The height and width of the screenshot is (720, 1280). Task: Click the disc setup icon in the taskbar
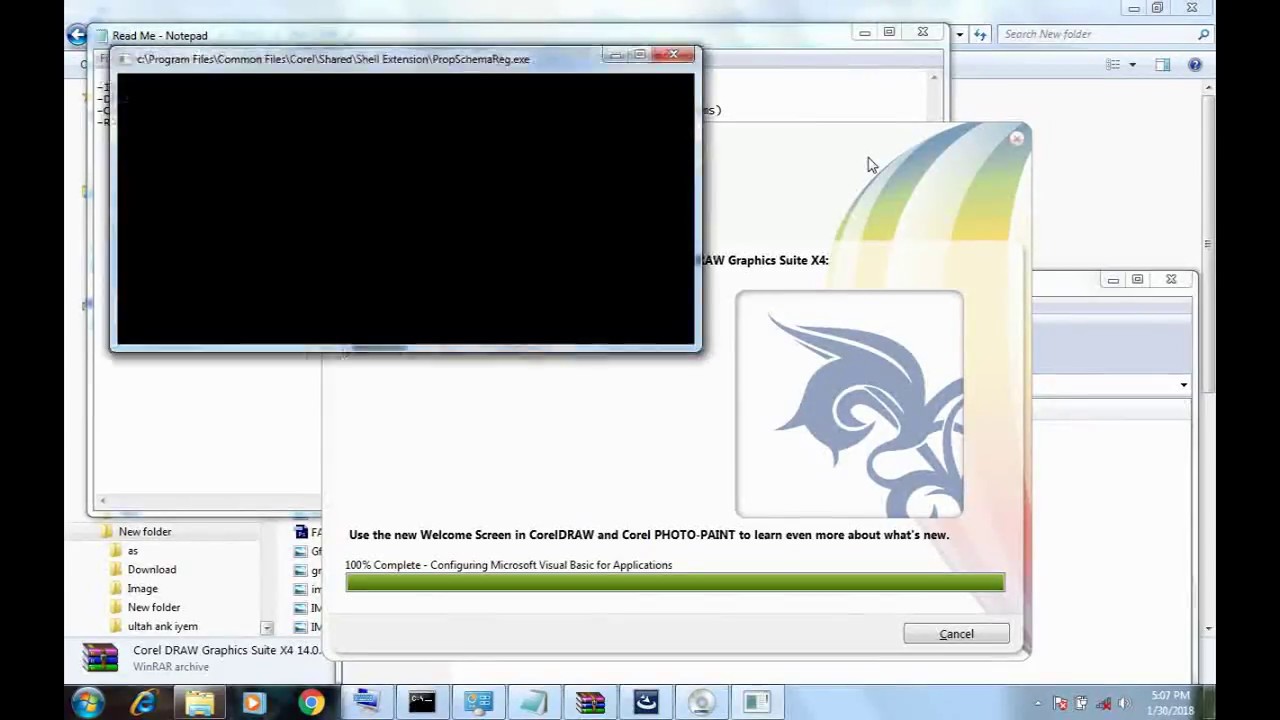(702, 703)
